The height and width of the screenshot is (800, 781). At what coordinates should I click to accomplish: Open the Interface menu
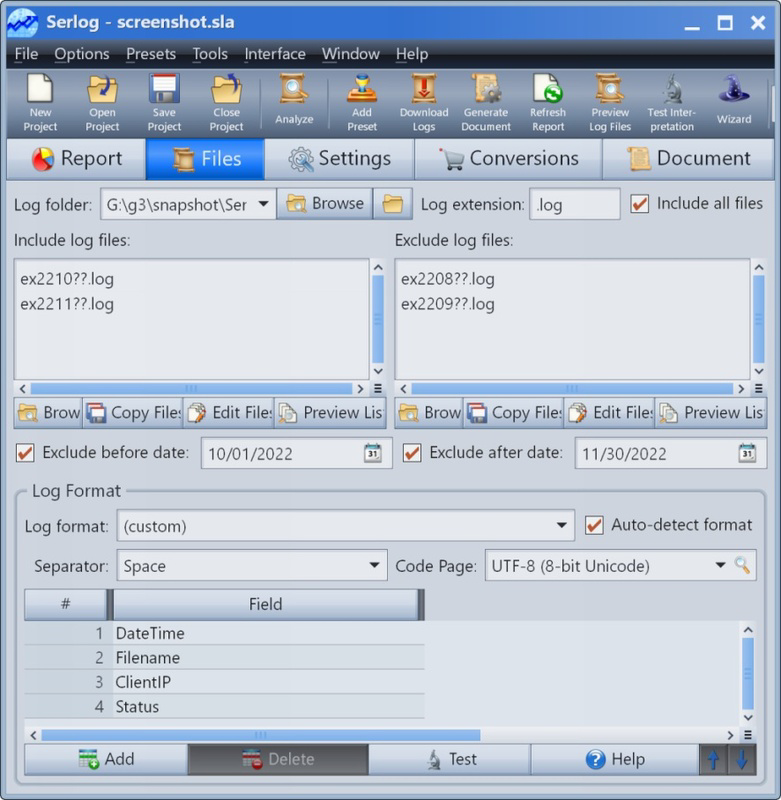coord(275,54)
